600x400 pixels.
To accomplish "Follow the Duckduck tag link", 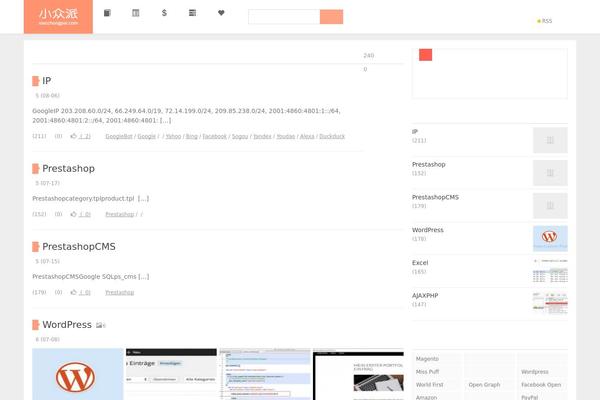I will pyautogui.click(x=332, y=136).
